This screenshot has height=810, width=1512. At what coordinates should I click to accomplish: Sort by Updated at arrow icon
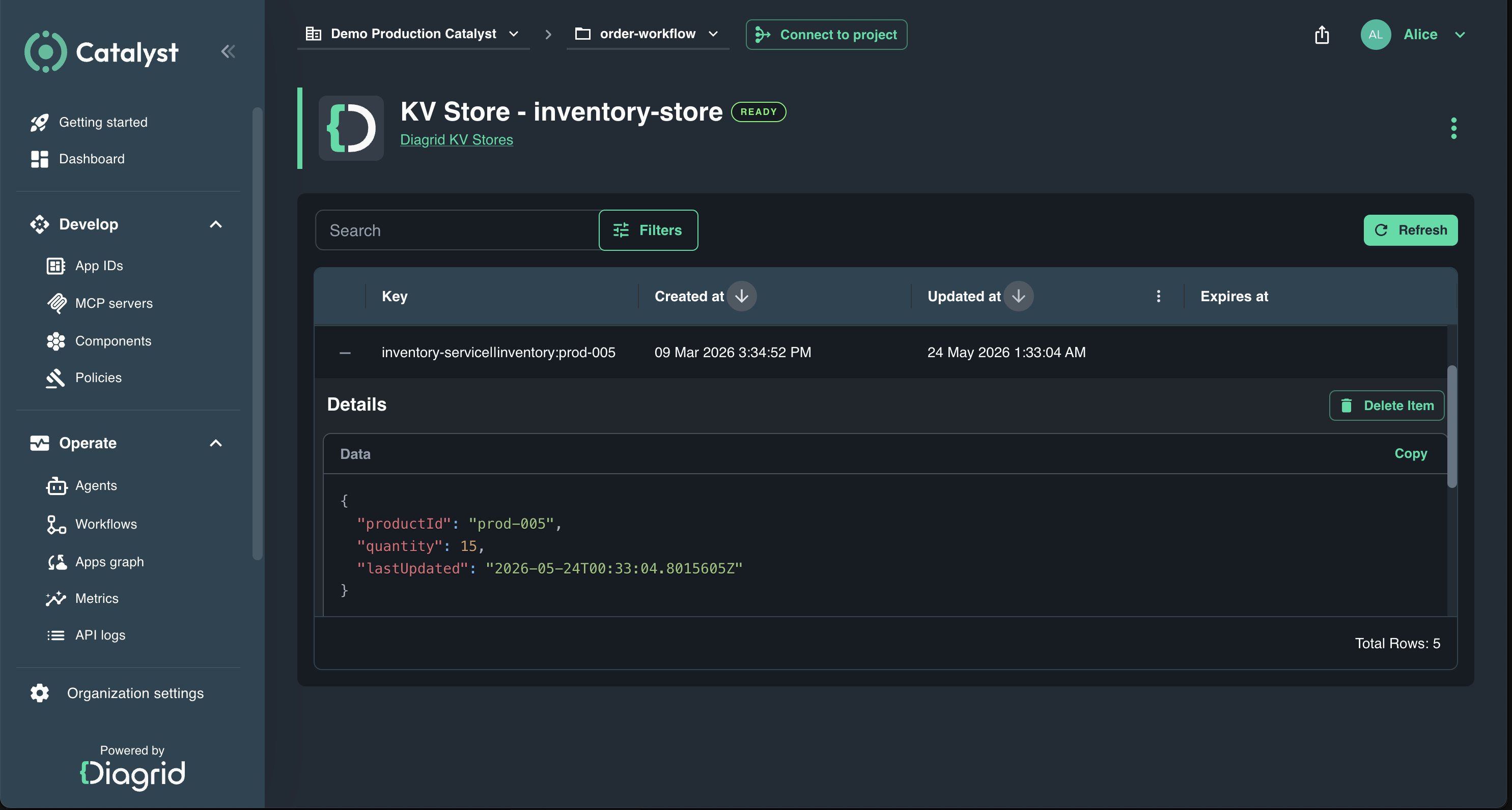(x=1018, y=296)
